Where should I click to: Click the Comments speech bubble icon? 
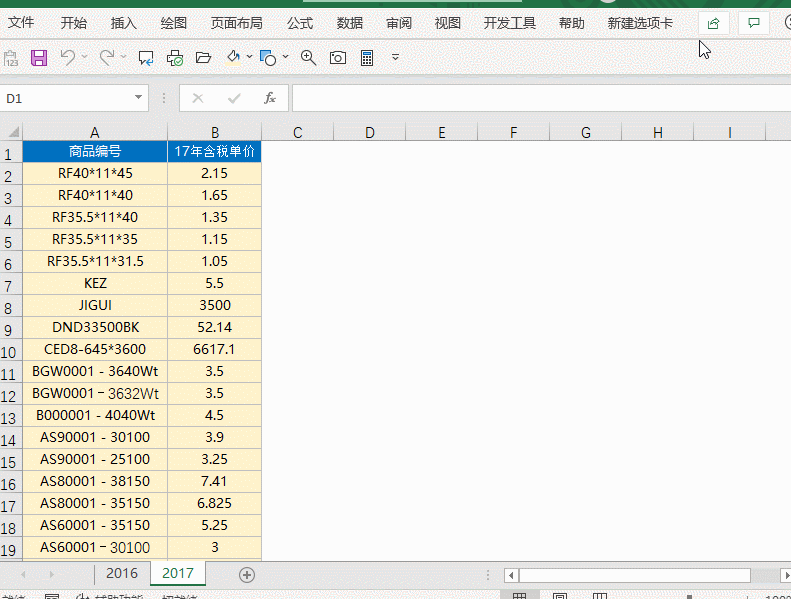pos(754,23)
